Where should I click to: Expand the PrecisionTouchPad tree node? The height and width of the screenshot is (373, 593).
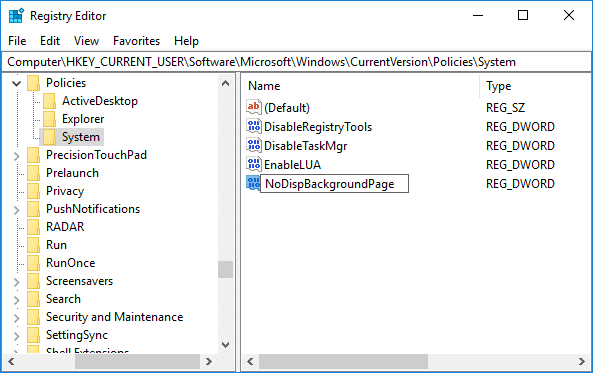[16, 155]
